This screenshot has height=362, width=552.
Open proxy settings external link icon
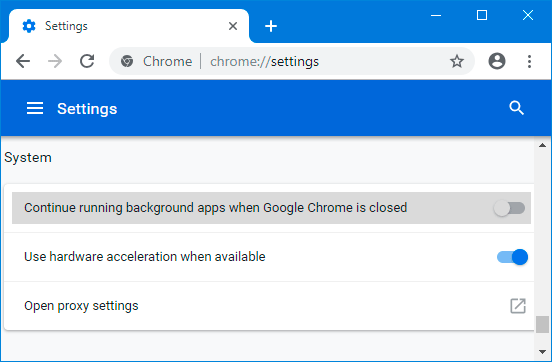[x=518, y=306]
